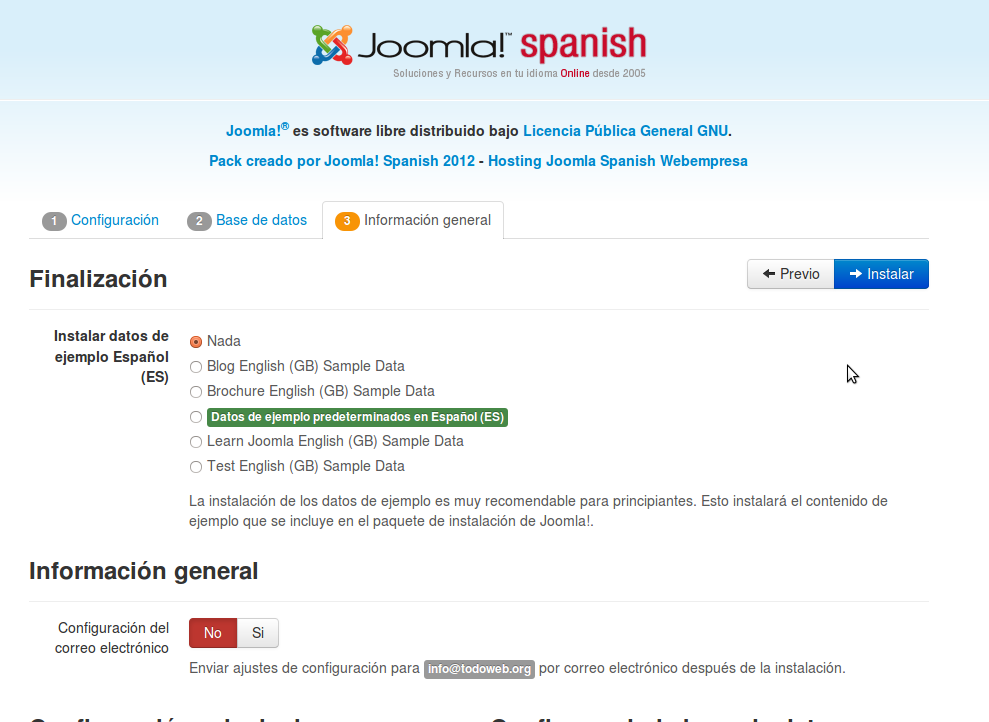This screenshot has width=989, height=722.
Task: Switch email configuration toggle to Si
Action: (258, 633)
